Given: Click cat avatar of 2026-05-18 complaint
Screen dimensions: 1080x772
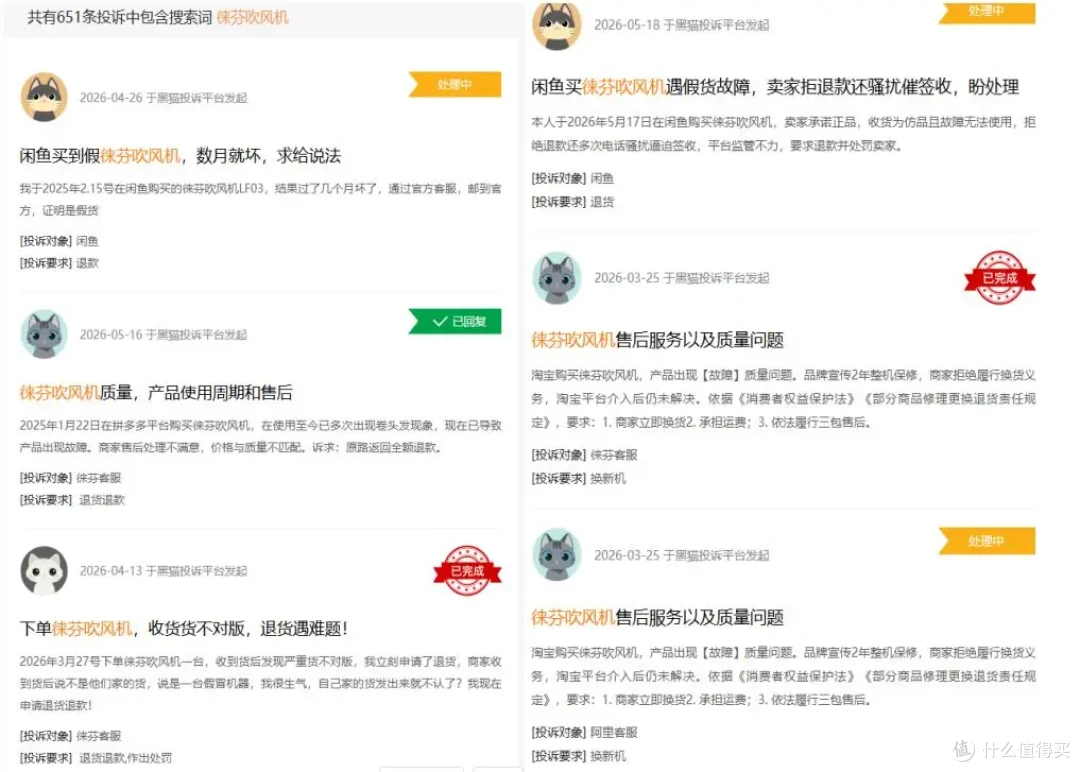Looking at the screenshot, I should 557,25.
